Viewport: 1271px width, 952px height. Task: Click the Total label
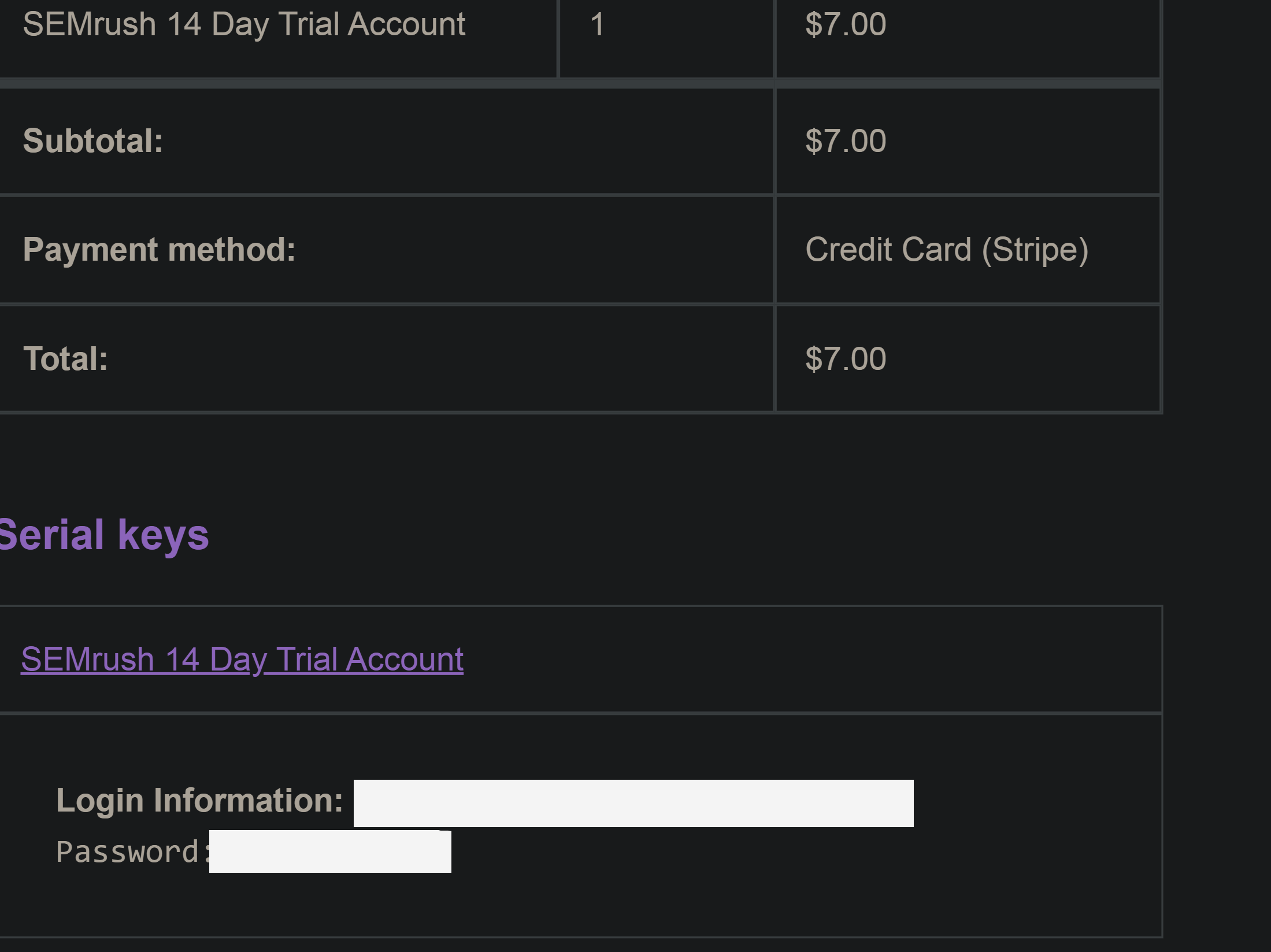click(x=65, y=358)
